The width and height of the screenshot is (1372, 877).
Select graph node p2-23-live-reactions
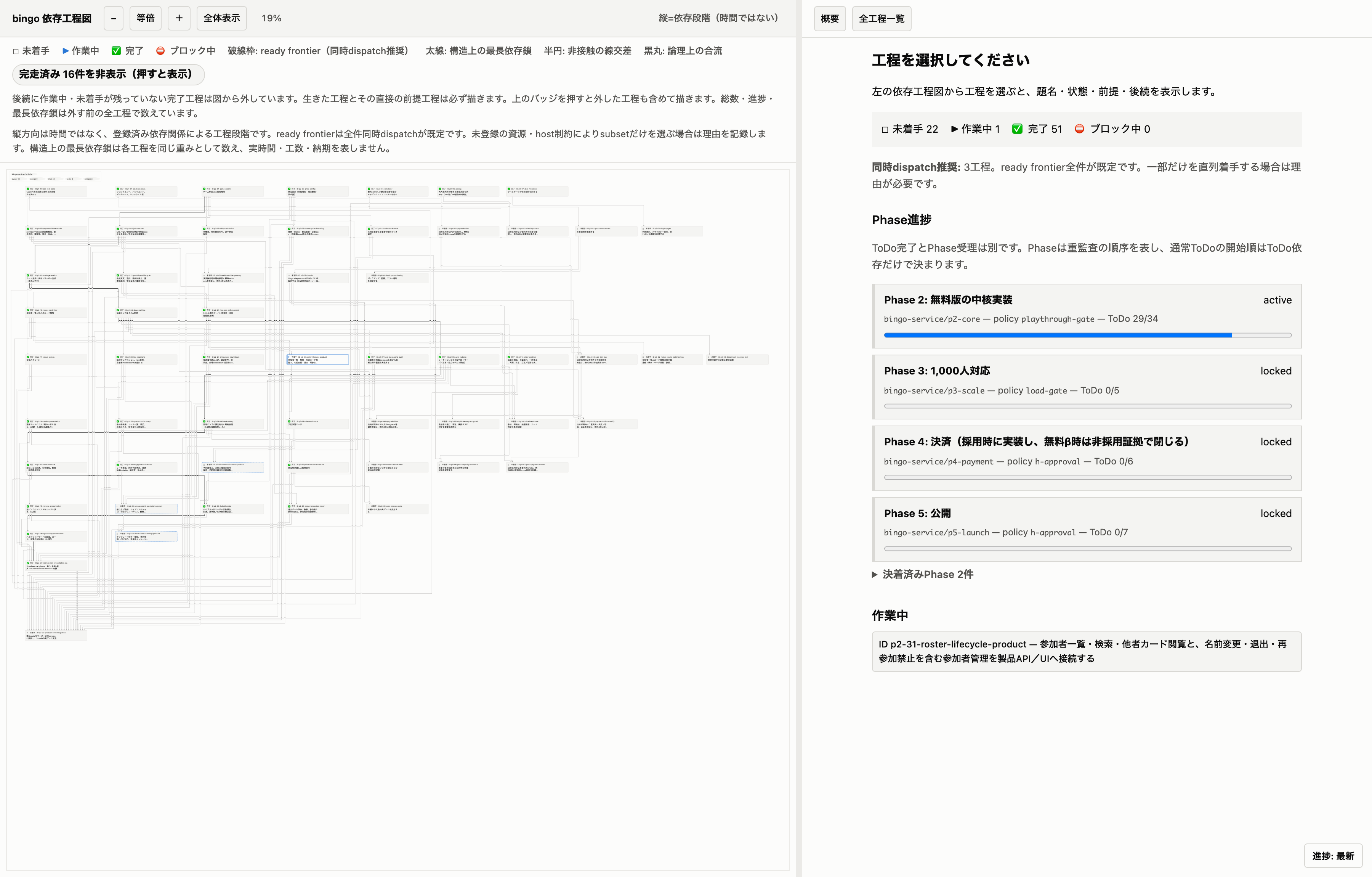tap(146, 360)
